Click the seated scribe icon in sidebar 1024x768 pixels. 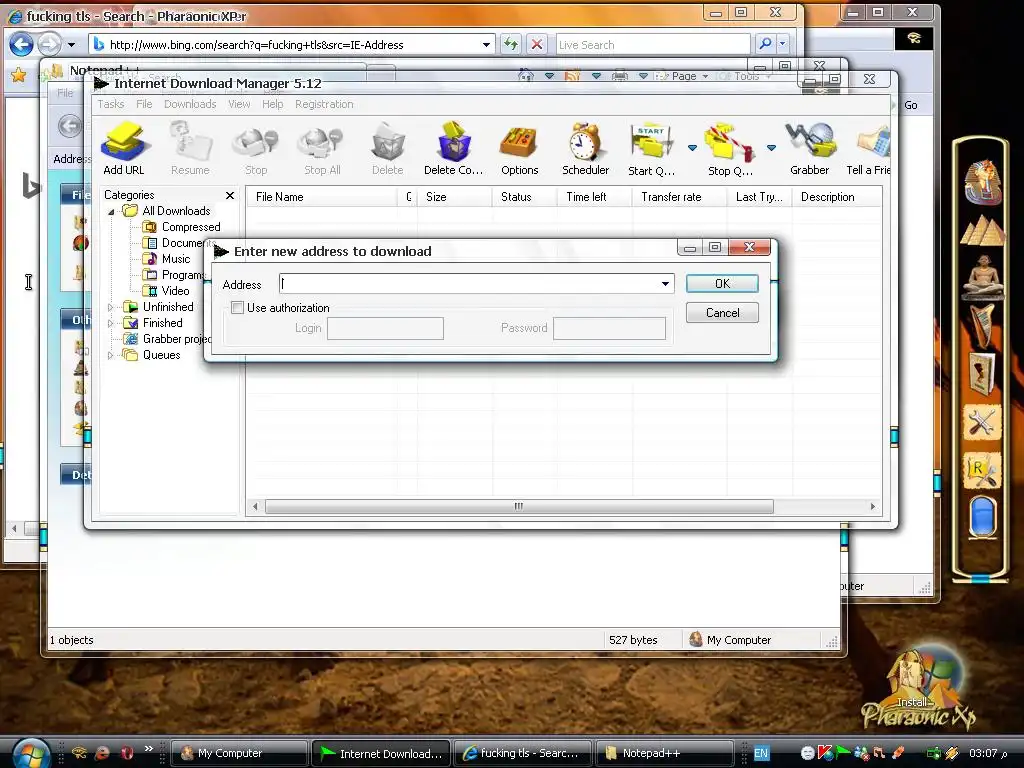click(982, 277)
